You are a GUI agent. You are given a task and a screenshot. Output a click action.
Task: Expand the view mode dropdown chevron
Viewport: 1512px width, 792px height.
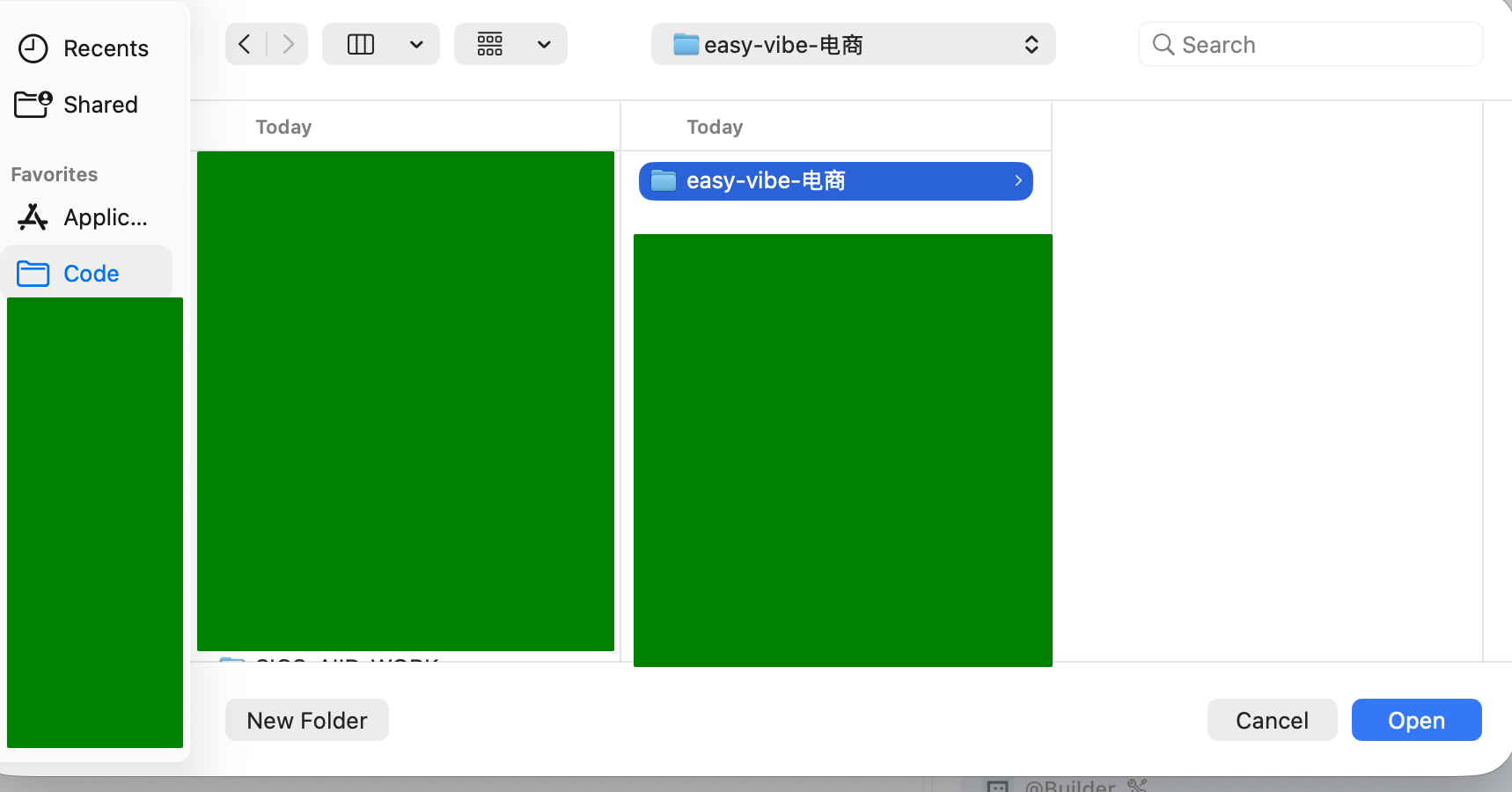[x=416, y=44]
